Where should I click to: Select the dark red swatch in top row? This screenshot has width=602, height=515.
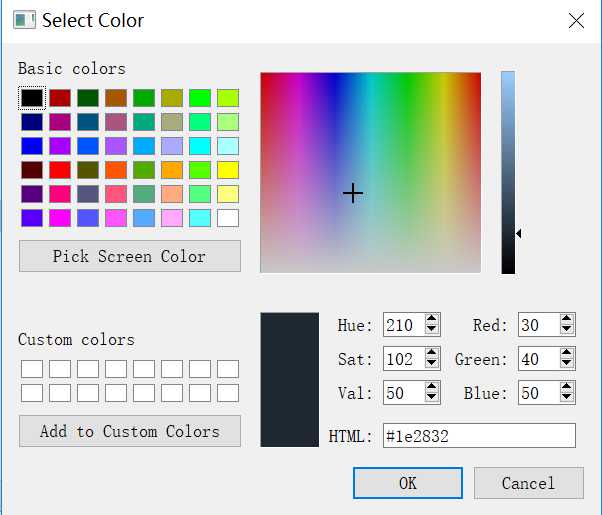(x=60, y=98)
